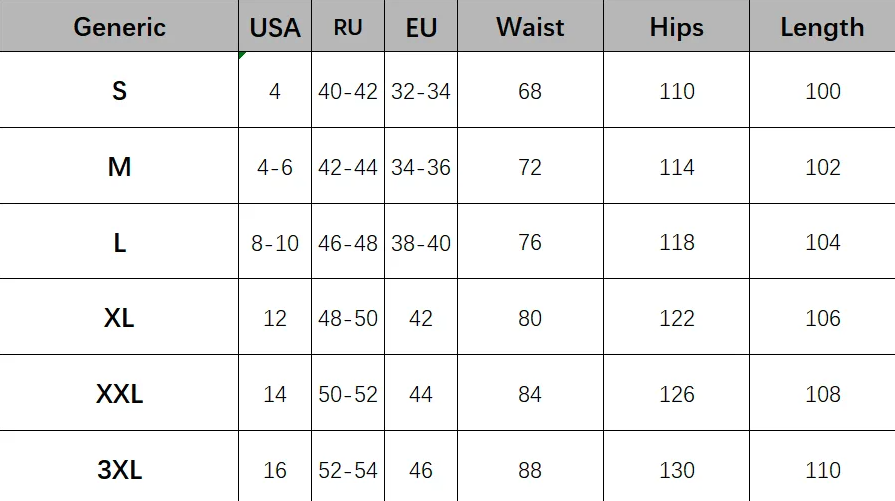Click USA size cell 8-10
The height and width of the screenshot is (501, 895).
[275, 243]
